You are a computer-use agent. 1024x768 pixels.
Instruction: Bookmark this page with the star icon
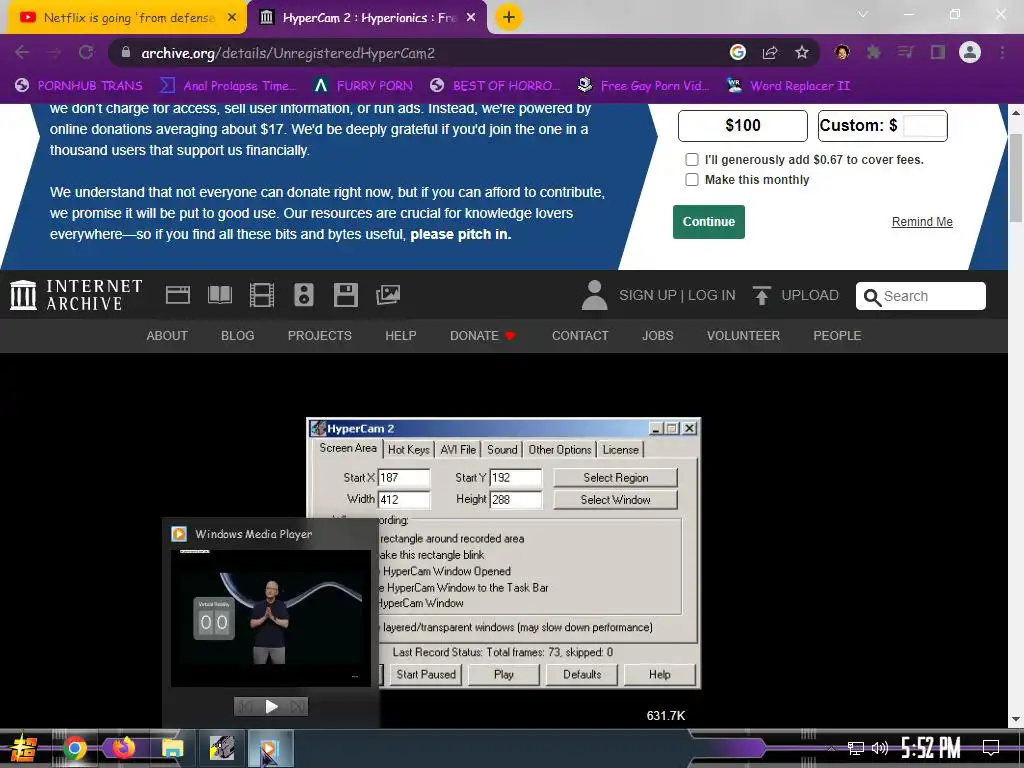click(x=802, y=52)
